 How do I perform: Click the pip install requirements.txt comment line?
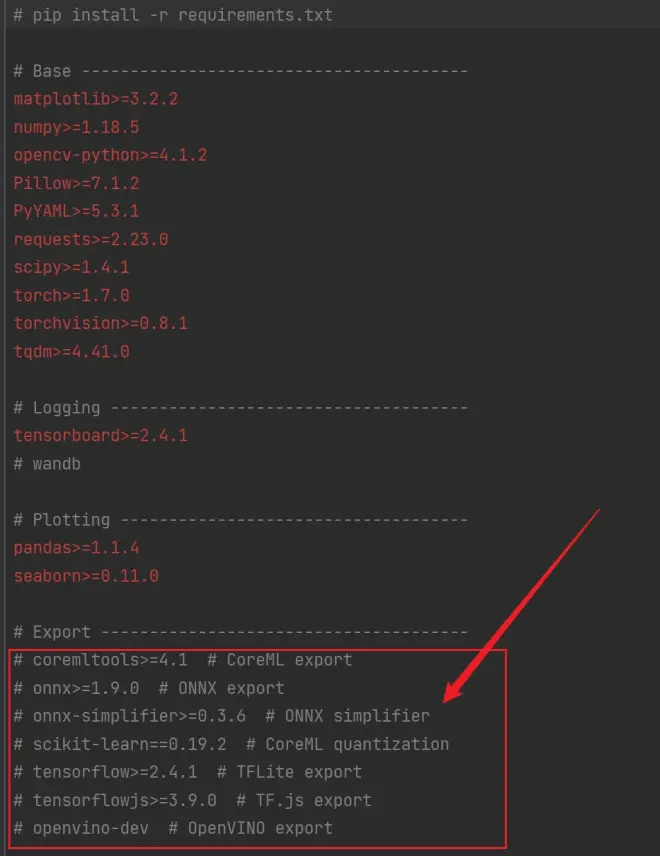click(x=173, y=15)
